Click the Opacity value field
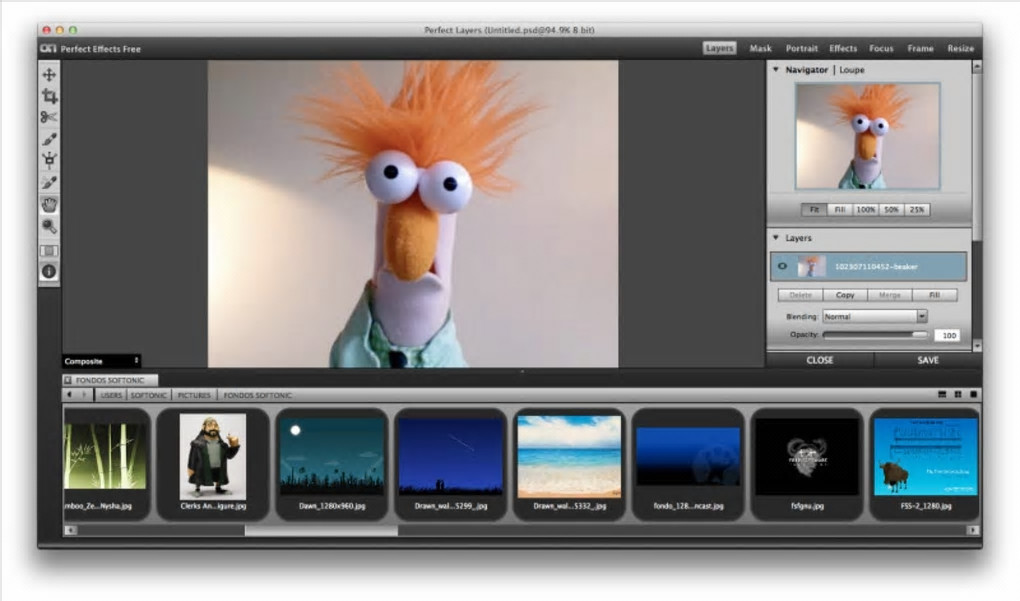This screenshot has width=1020, height=601. pyautogui.click(x=948, y=335)
